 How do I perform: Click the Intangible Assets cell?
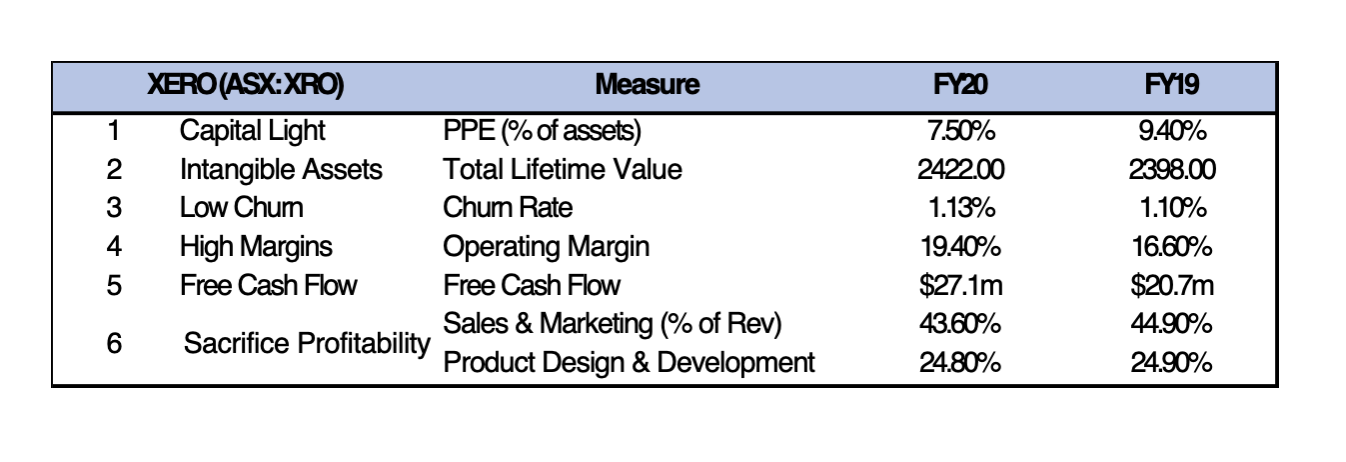(280, 169)
